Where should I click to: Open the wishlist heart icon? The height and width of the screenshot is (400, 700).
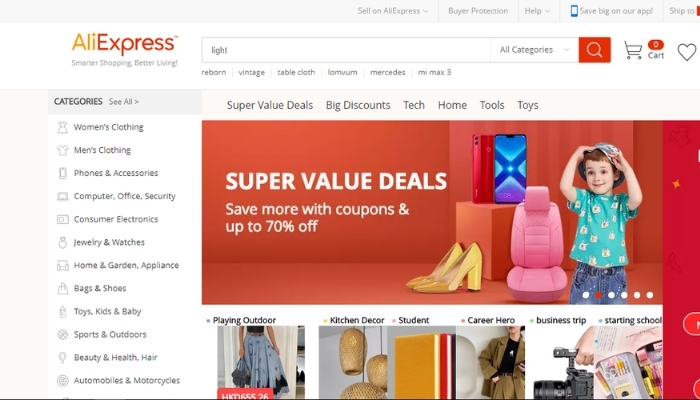(687, 52)
